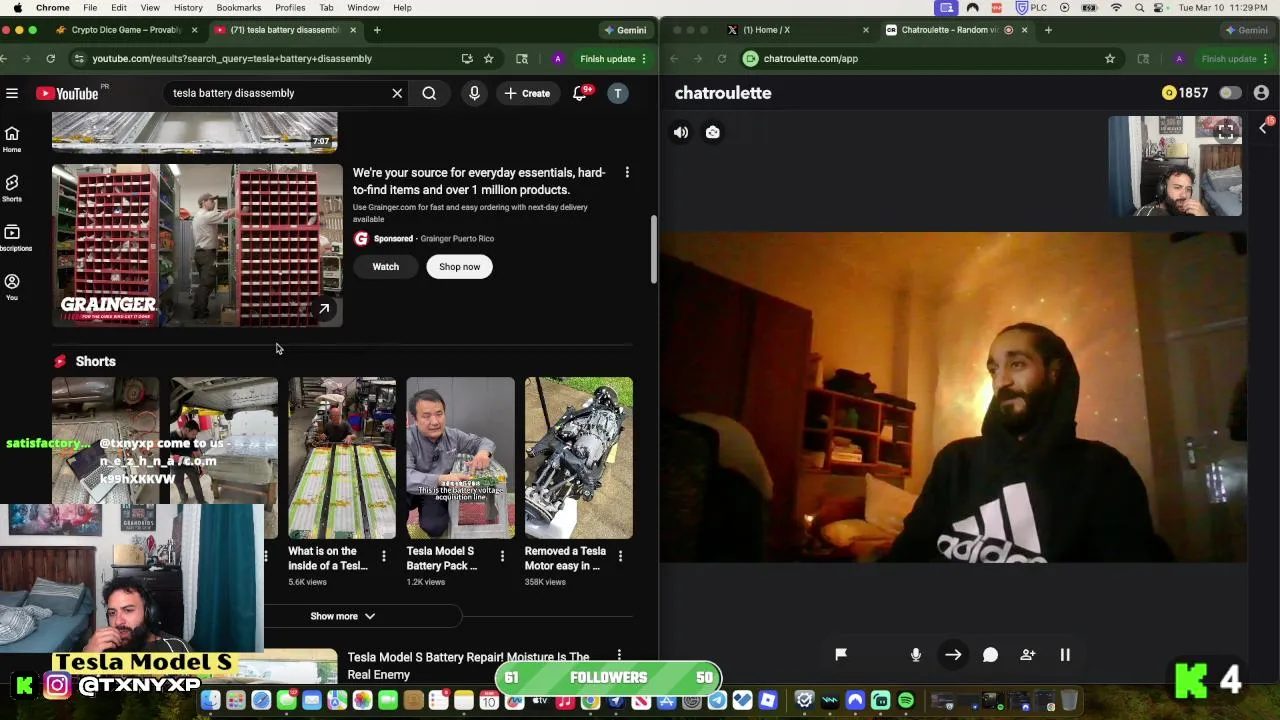Bookmark the YouTube page with star
The width and height of the screenshot is (1280, 720).
[x=488, y=59]
